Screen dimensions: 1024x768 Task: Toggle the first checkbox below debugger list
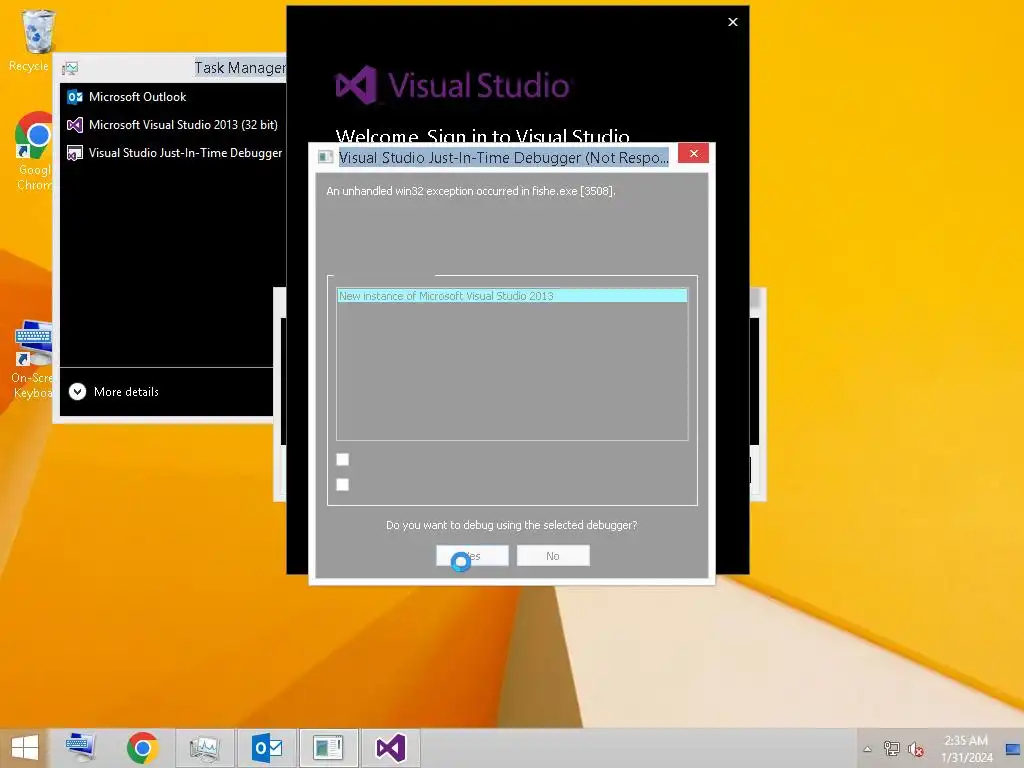pos(342,460)
